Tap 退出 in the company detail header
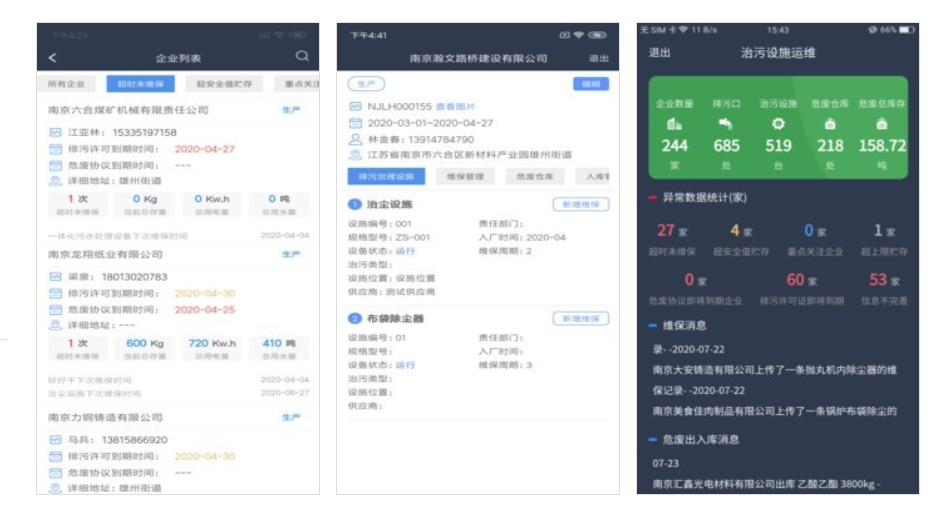 coord(599,59)
